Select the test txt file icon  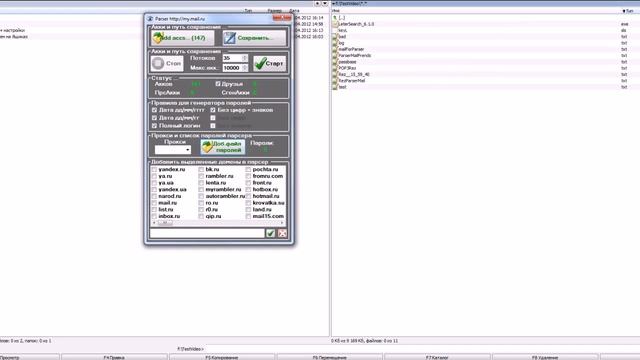335,87
